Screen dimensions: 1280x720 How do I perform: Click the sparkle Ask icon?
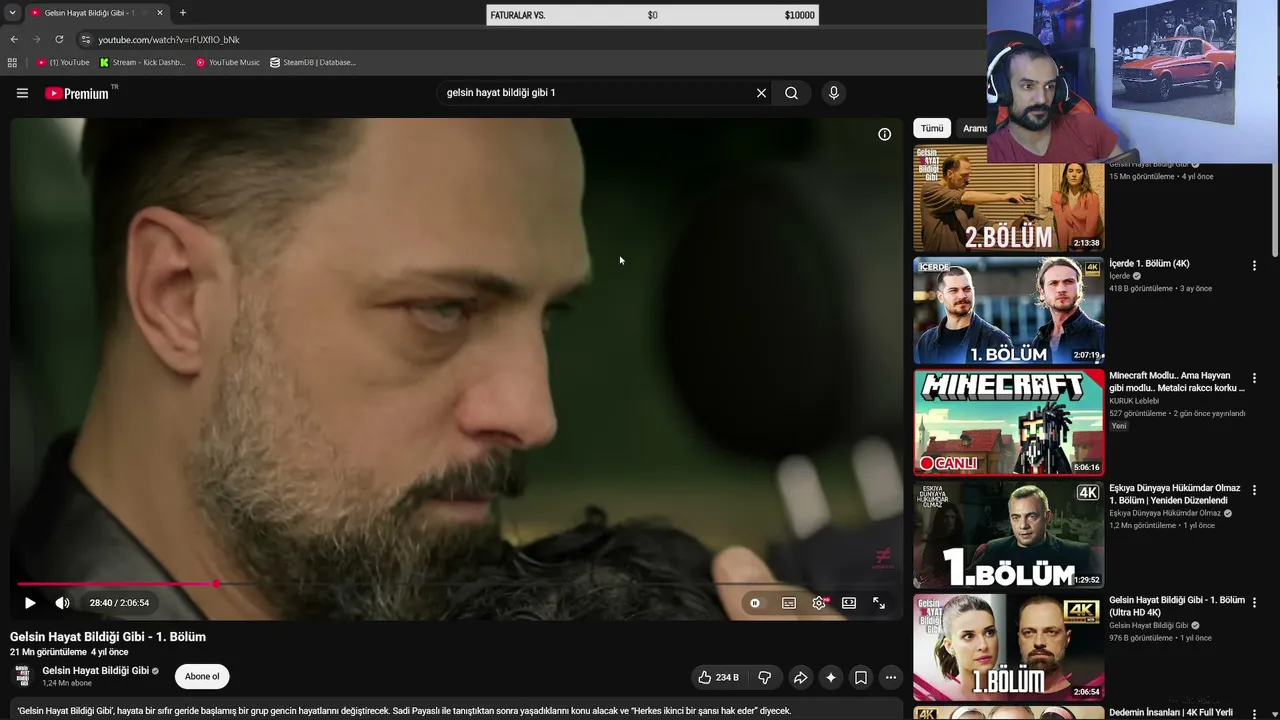pyautogui.click(x=830, y=677)
